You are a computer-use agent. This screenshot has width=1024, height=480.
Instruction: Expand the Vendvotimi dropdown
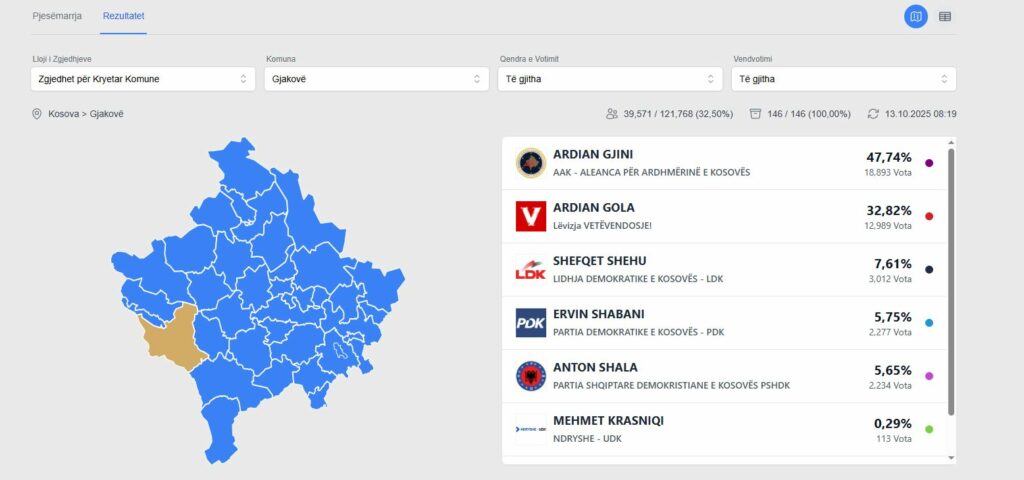[844, 79]
